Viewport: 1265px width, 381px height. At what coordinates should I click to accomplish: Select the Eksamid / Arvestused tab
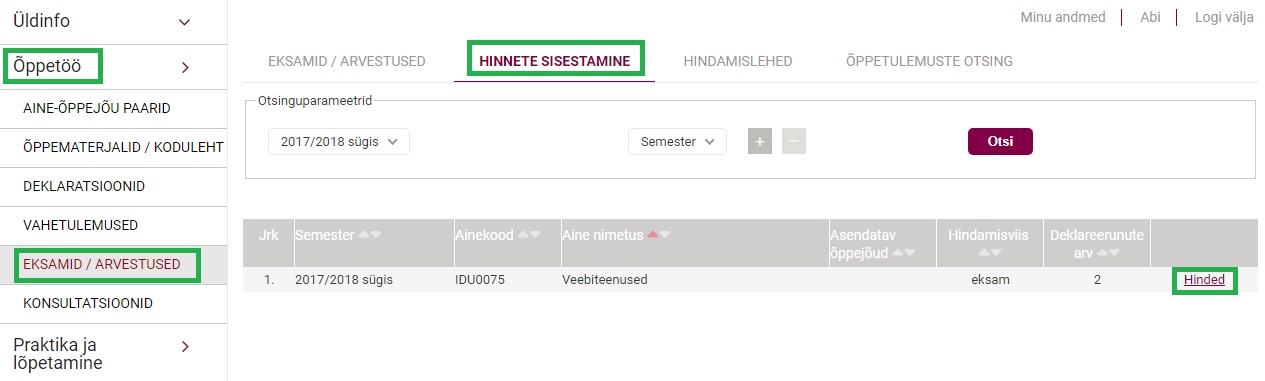point(347,61)
